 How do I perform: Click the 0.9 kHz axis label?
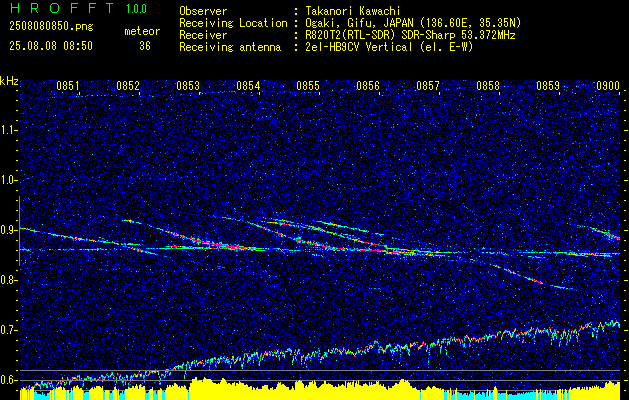8,230
